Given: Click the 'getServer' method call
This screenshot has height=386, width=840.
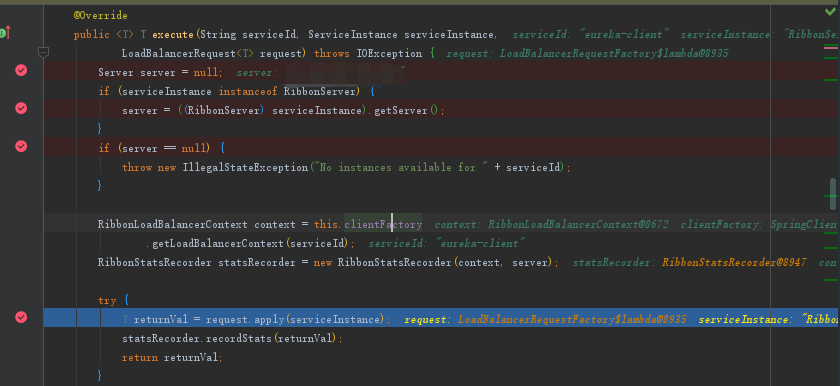Looking at the screenshot, I should [402, 111].
